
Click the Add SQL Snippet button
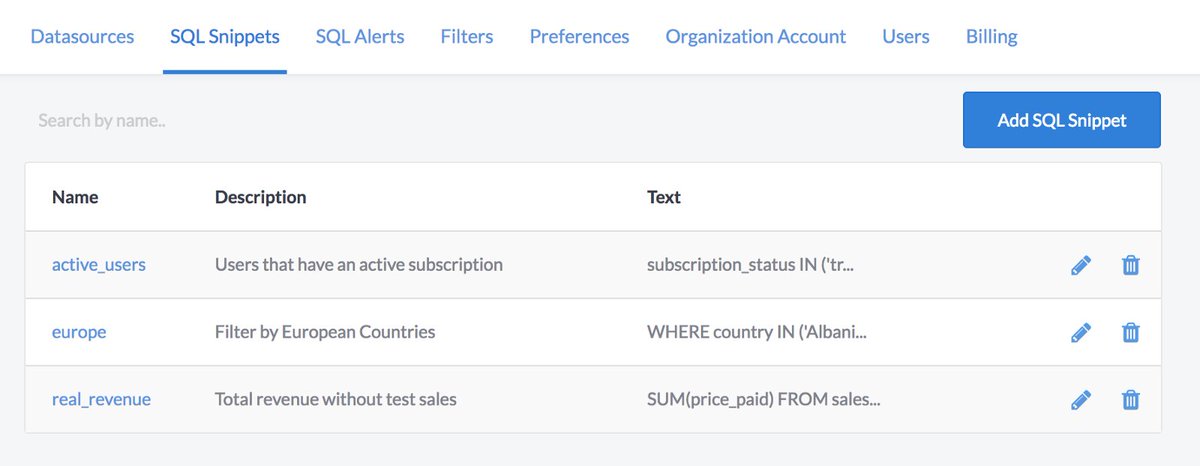pos(1061,120)
